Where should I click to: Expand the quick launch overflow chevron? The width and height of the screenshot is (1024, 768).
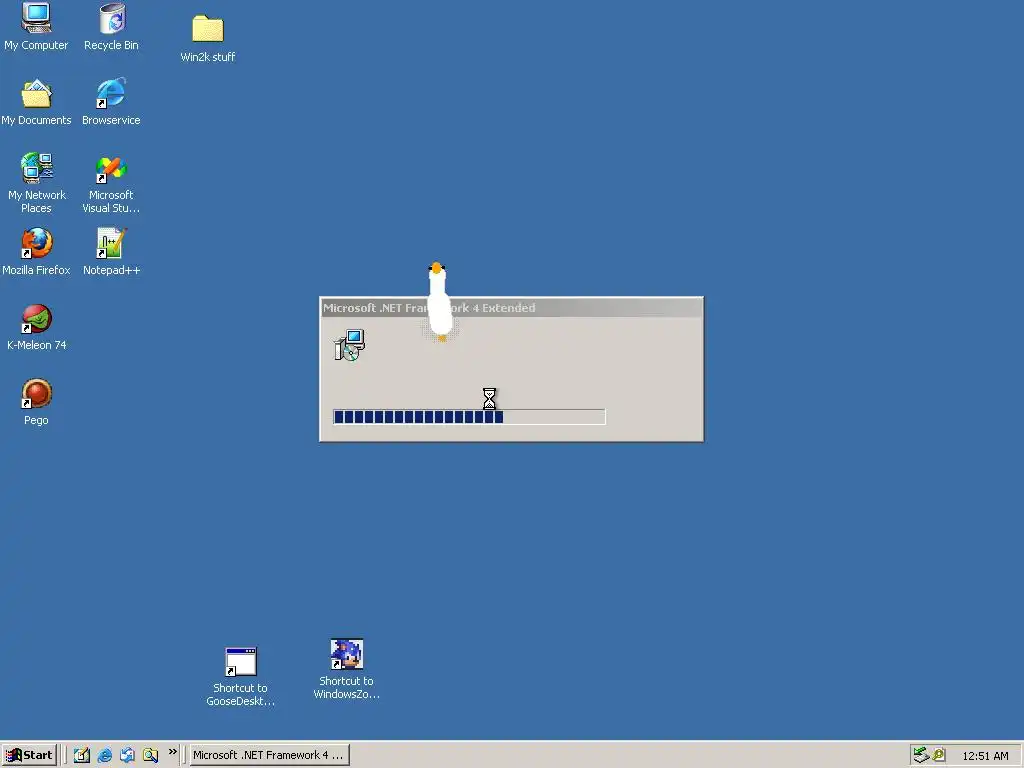(172, 752)
